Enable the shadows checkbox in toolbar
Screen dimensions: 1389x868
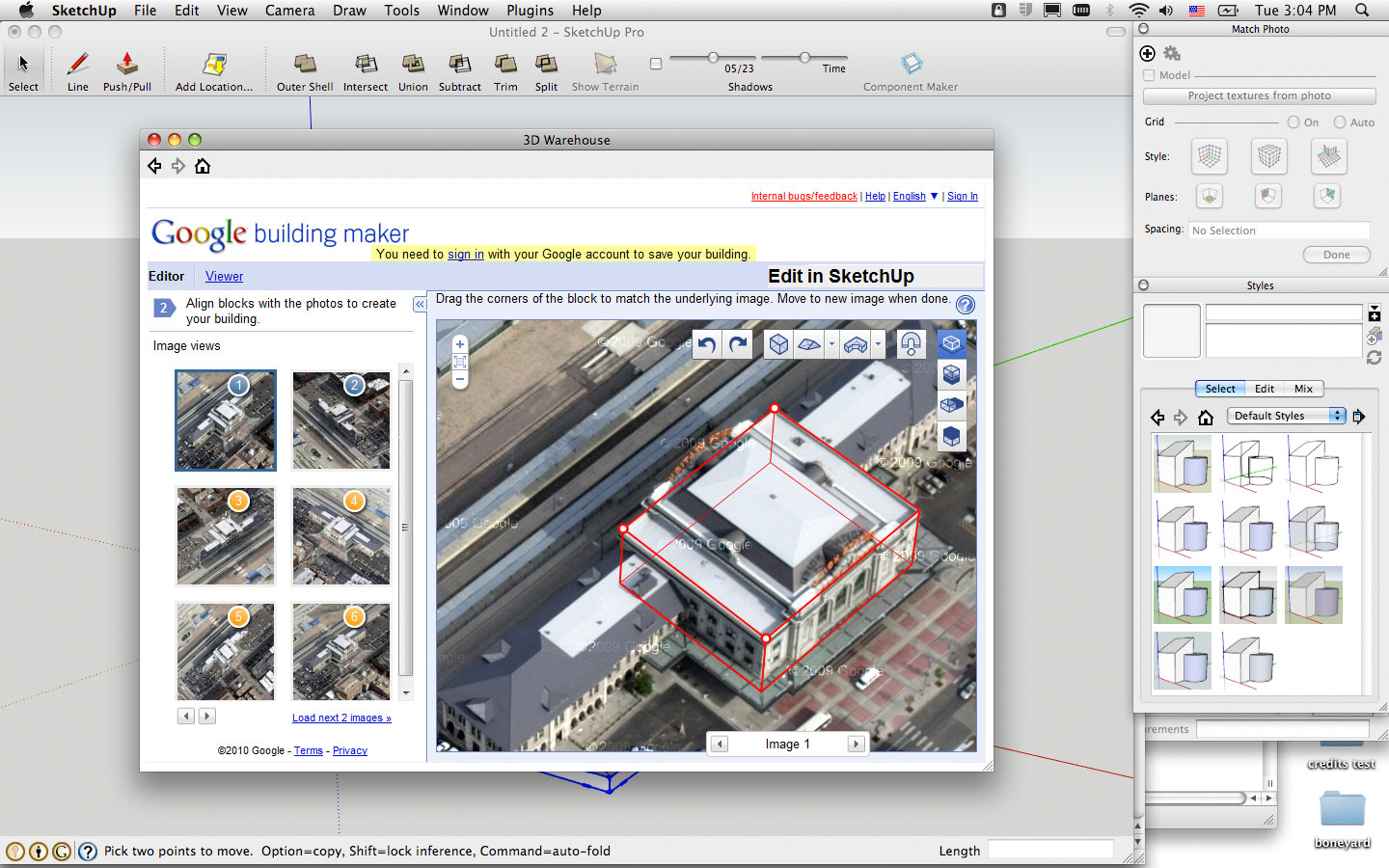(x=656, y=64)
